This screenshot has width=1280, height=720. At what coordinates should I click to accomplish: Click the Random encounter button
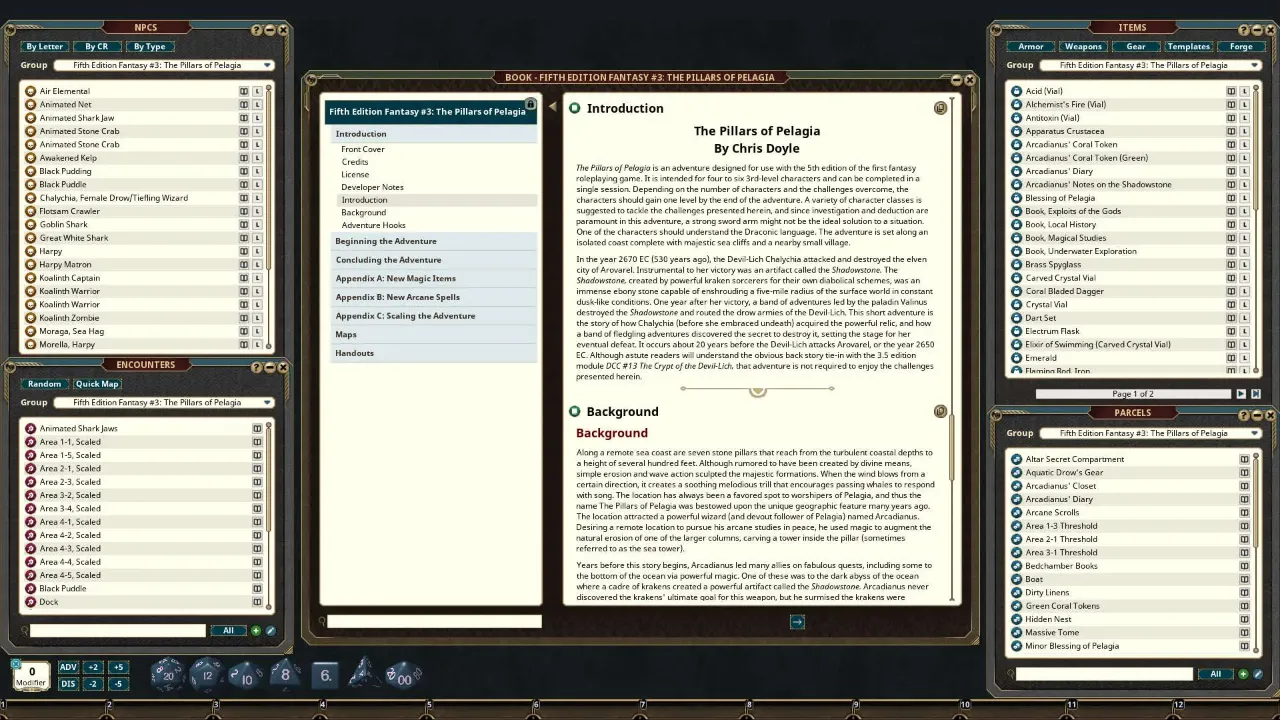[x=44, y=384]
